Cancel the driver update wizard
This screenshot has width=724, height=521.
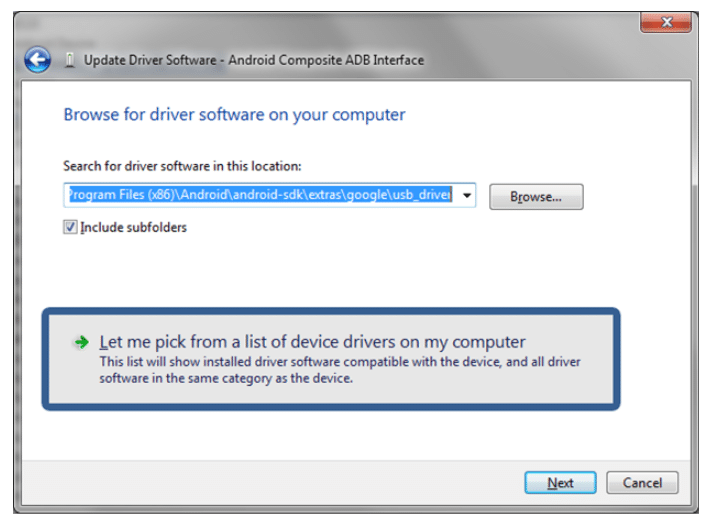(x=642, y=483)
